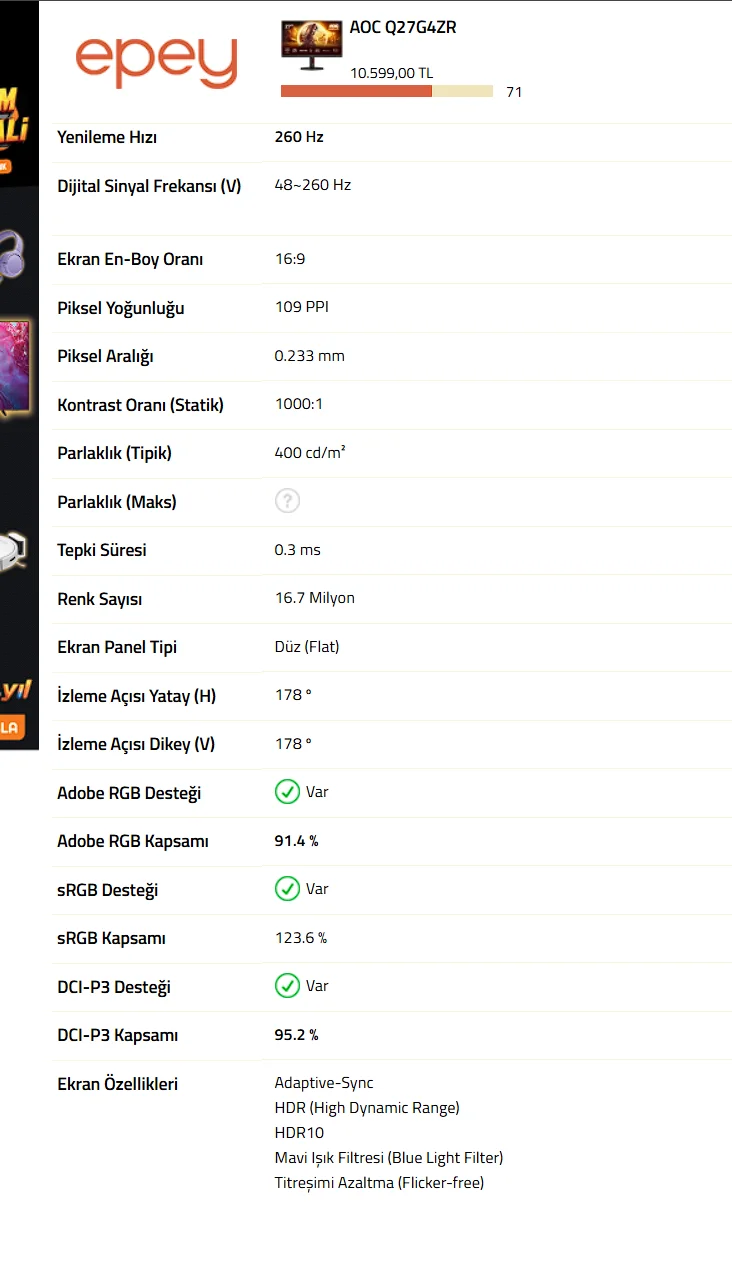Click the 10.599,00 TL price
This screenshot has width=732, height=1265.
(391, 73)
